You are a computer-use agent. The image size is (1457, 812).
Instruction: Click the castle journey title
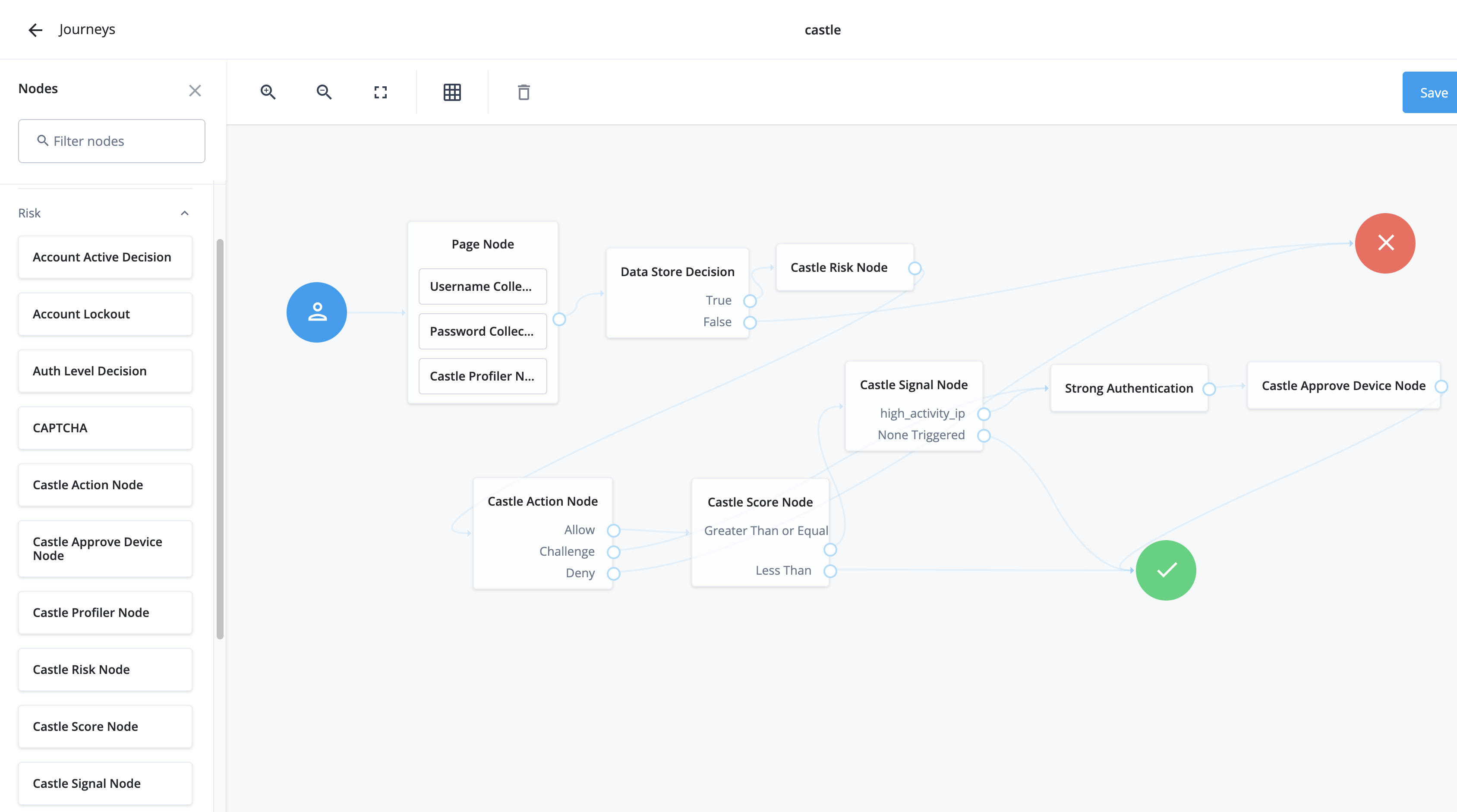[x=823, y=30]
